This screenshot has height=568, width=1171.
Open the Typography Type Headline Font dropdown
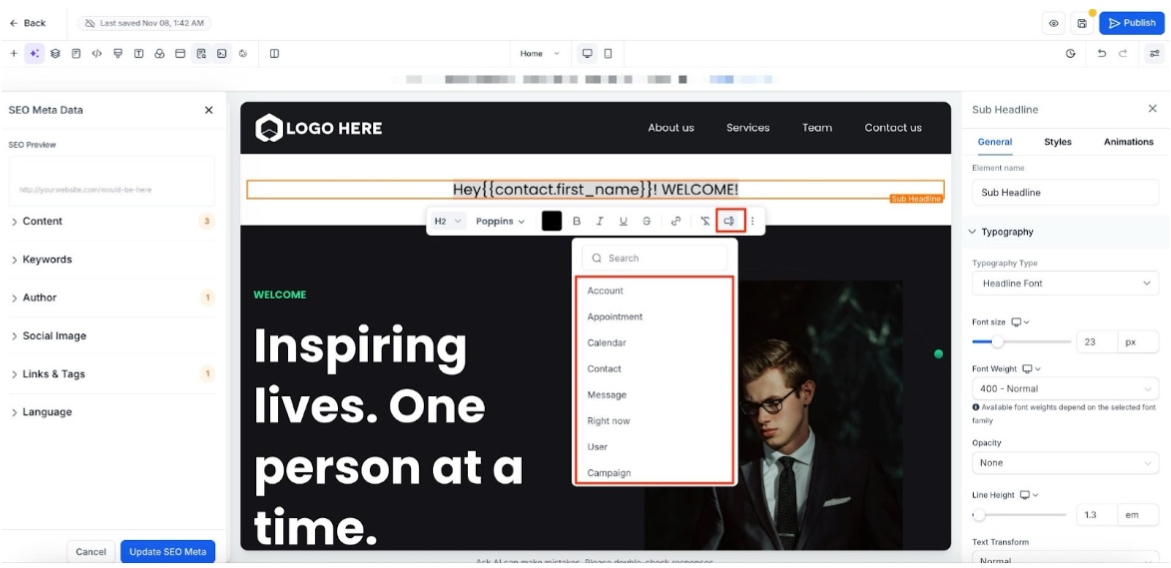[1065, 283]
